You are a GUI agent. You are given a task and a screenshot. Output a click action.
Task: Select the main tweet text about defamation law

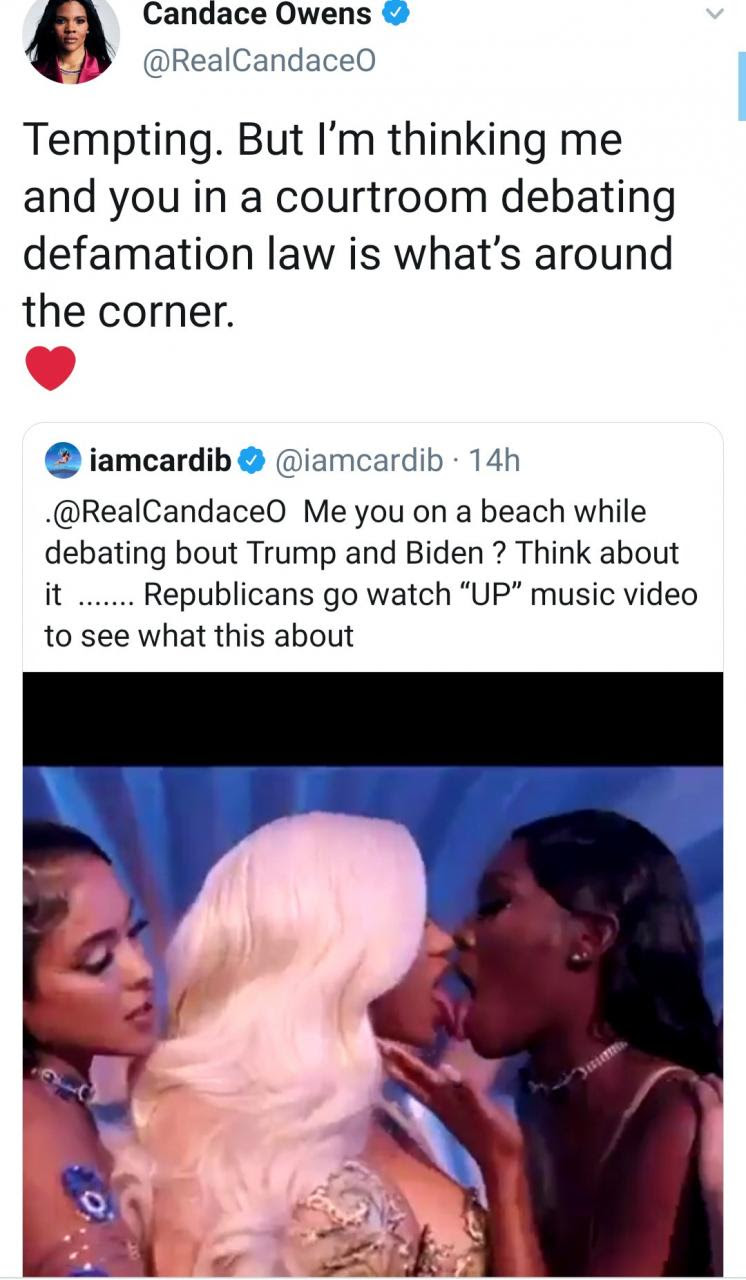click(348, 226)
